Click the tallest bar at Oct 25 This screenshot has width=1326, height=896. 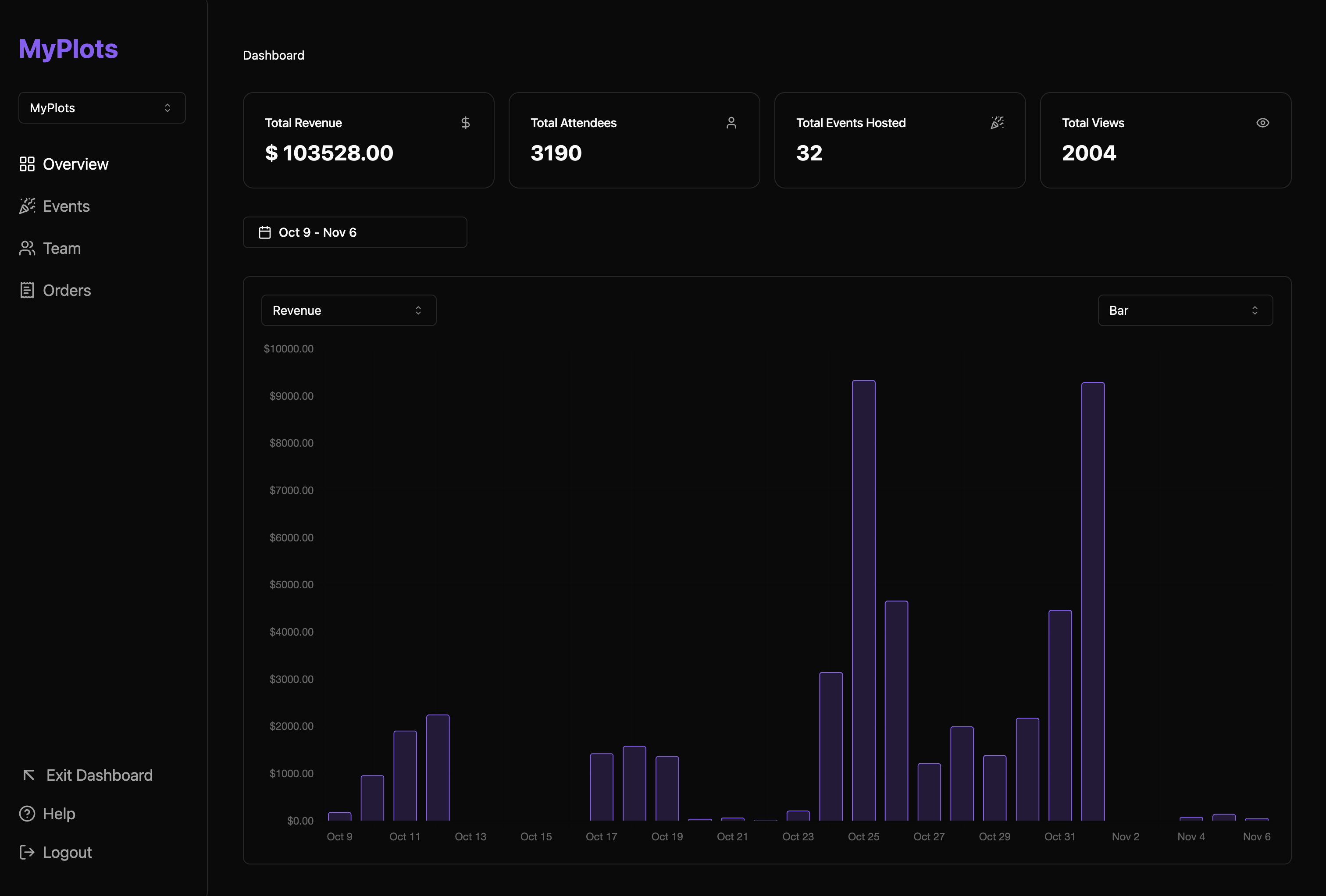[x=863, y=600]
